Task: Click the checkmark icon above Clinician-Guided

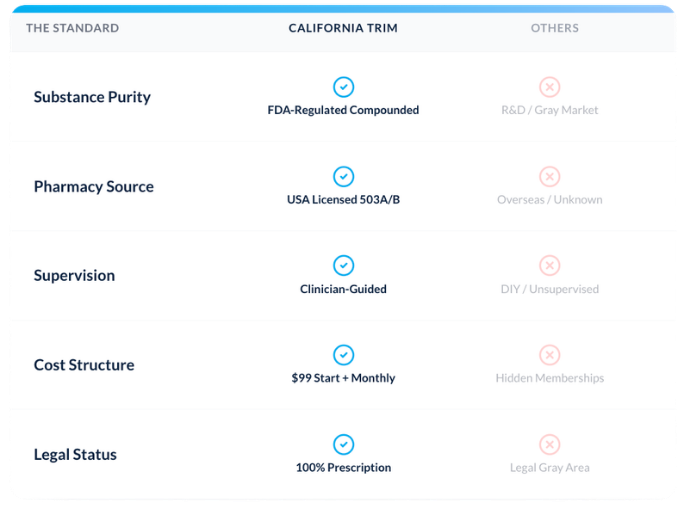Action: tap(343, 265)
